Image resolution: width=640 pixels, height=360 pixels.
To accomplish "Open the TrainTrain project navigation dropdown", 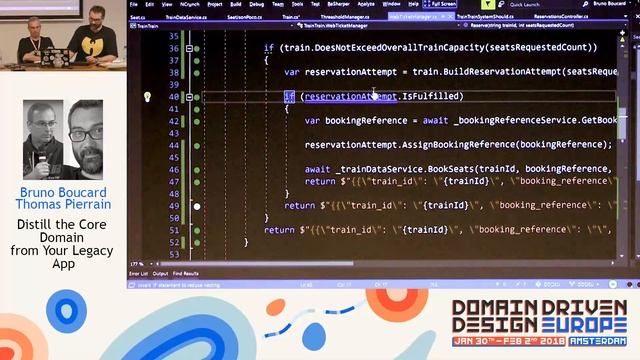I will 211,26.
